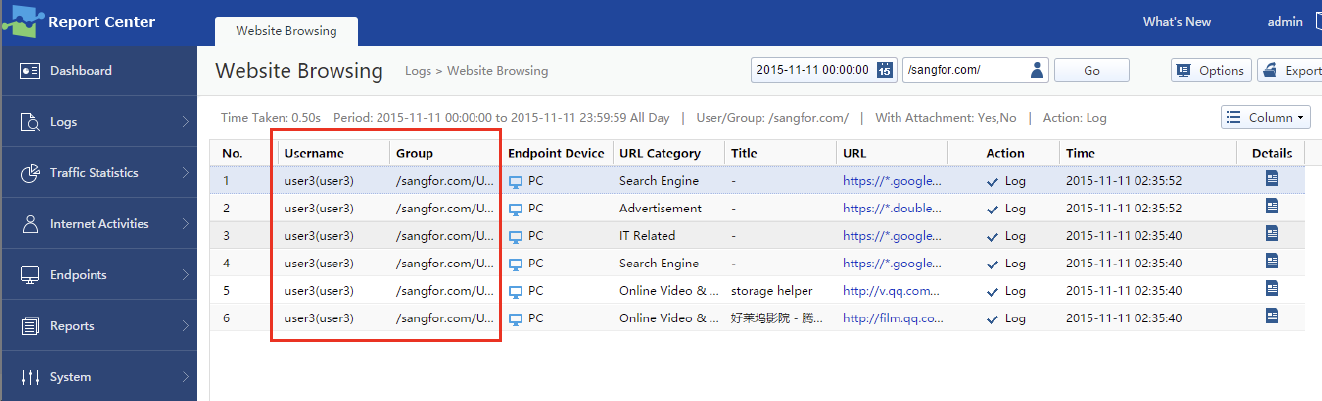Open details icon for log row 5
The image size is (1322, 401).
1272,290
